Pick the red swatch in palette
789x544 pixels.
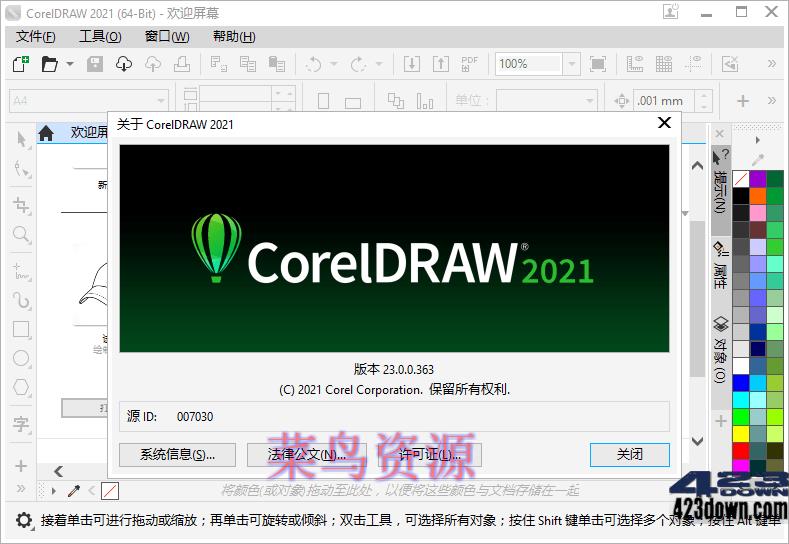tap(741, 450)
